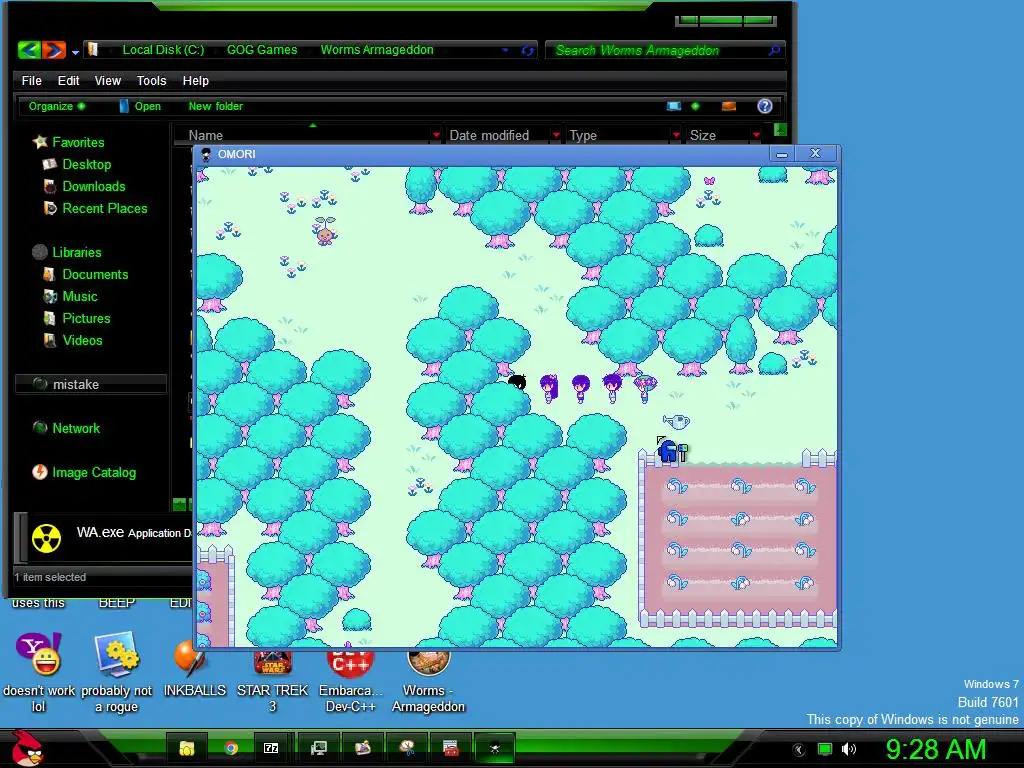The width and height of the screenshot is (1024, 768).
Task: Sort by the Type column
Action: point(583,135)
